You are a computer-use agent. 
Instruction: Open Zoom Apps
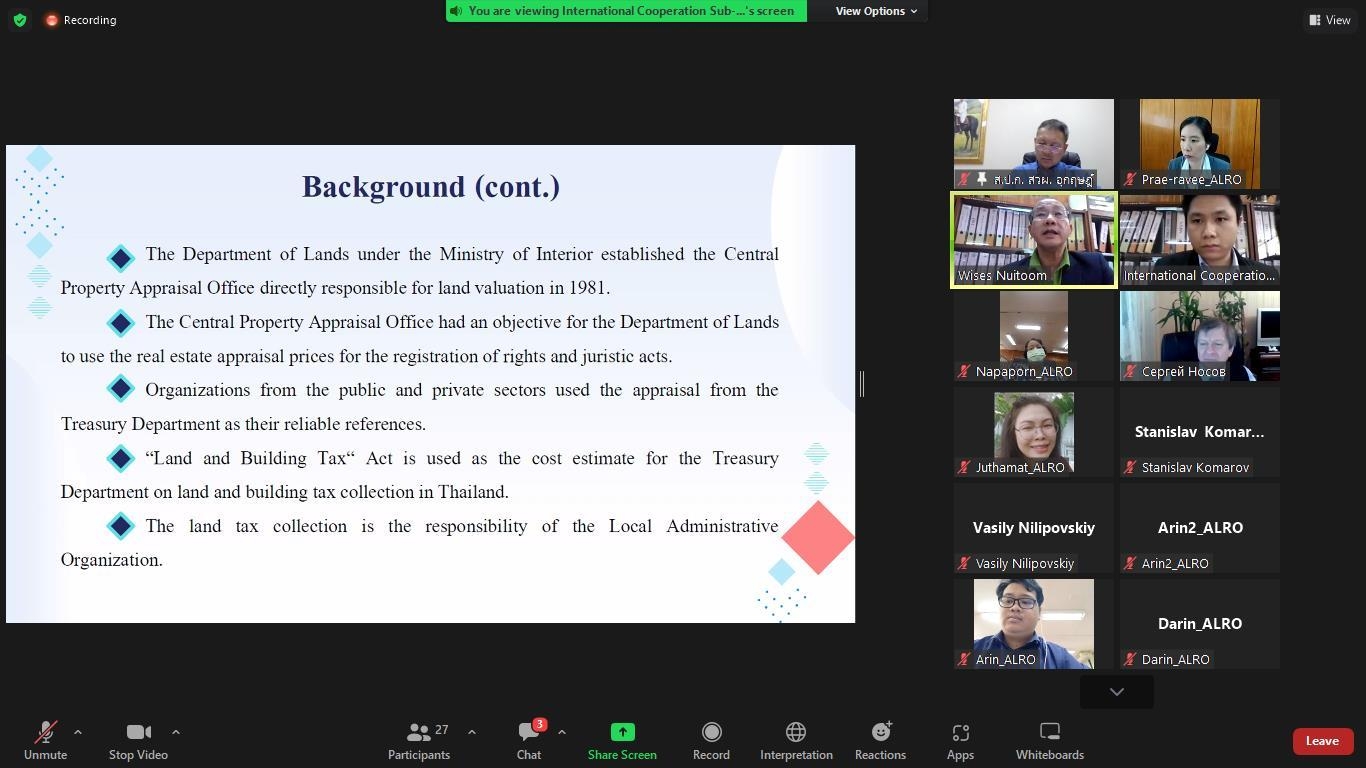point(960,741)
